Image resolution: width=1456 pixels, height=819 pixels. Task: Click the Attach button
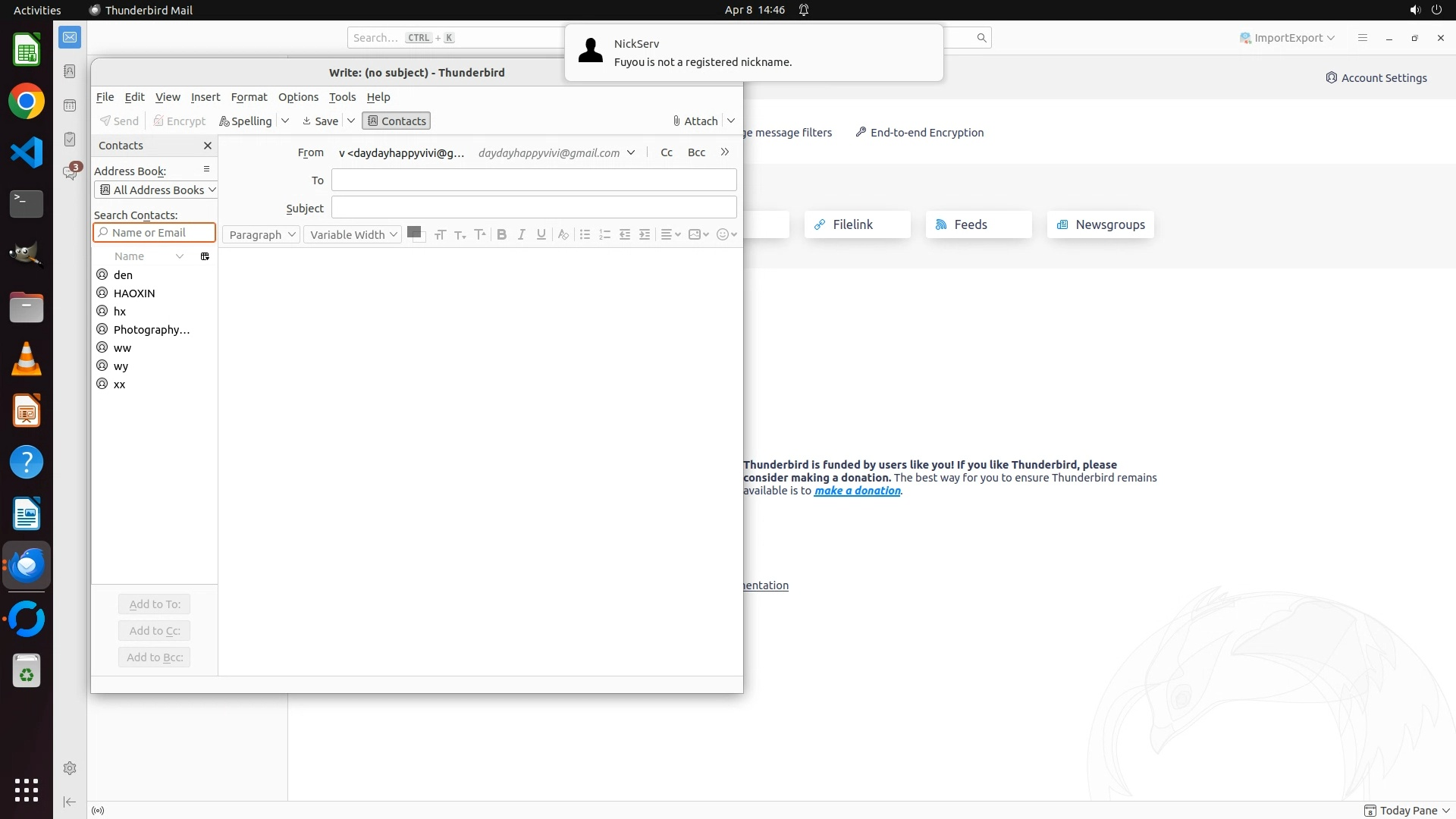click(695, 121)
